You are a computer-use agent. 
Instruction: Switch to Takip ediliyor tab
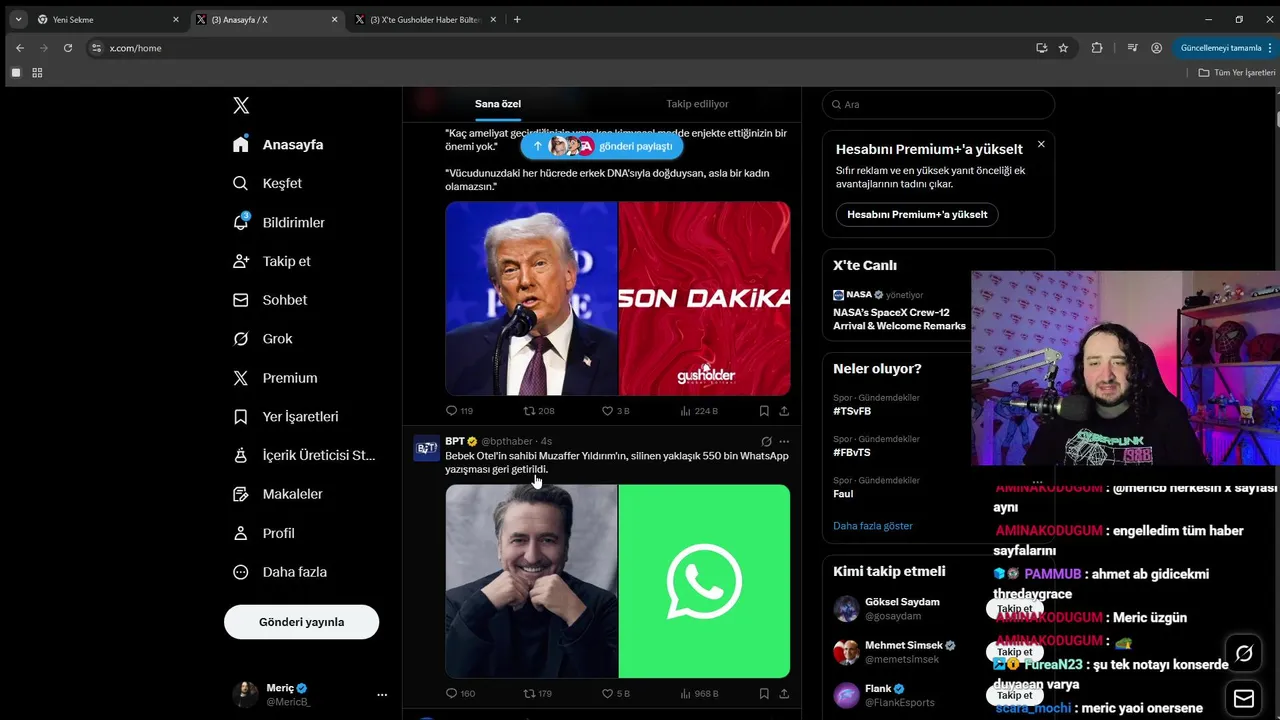click(x=697, y=104)
